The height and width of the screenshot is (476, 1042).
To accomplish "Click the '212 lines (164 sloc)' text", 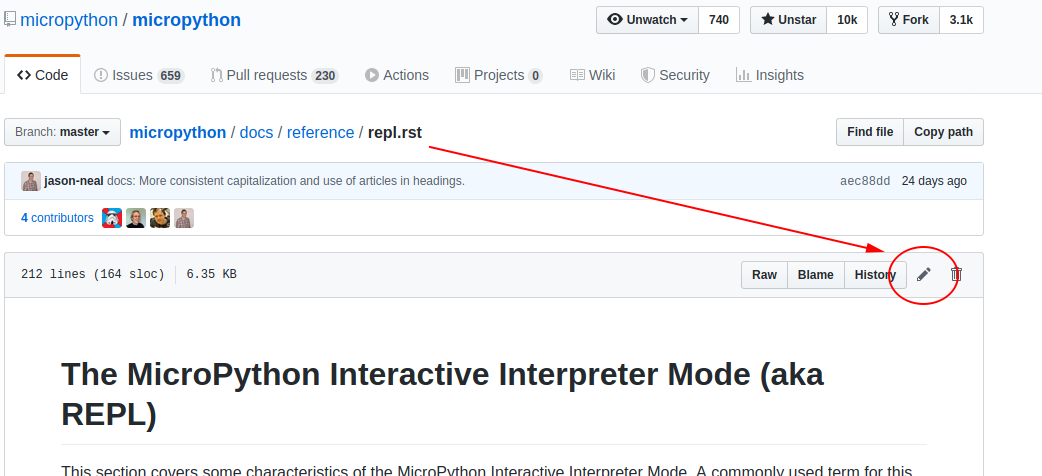I will coord(93,274).
